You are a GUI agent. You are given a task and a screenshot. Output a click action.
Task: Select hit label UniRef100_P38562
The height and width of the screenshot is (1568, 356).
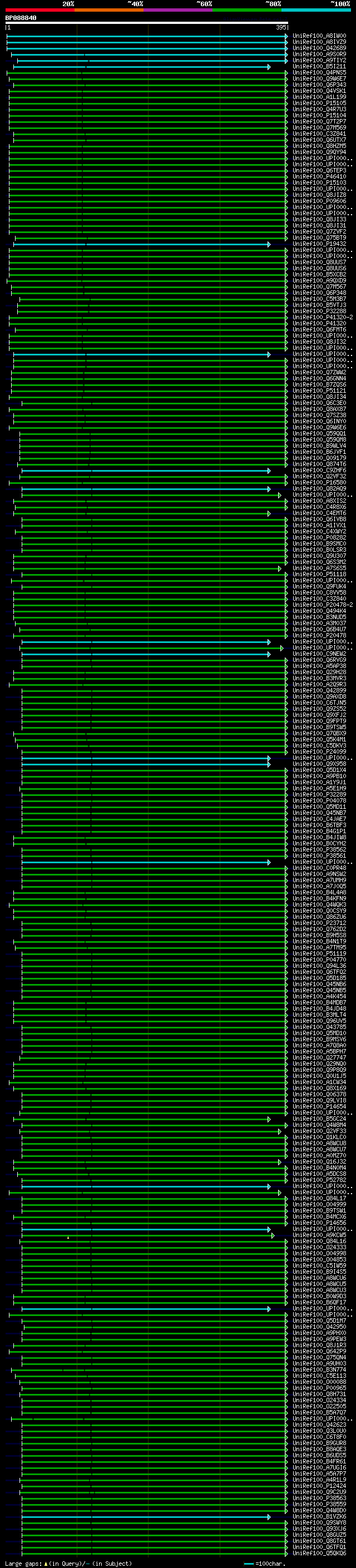coord(319,850)
